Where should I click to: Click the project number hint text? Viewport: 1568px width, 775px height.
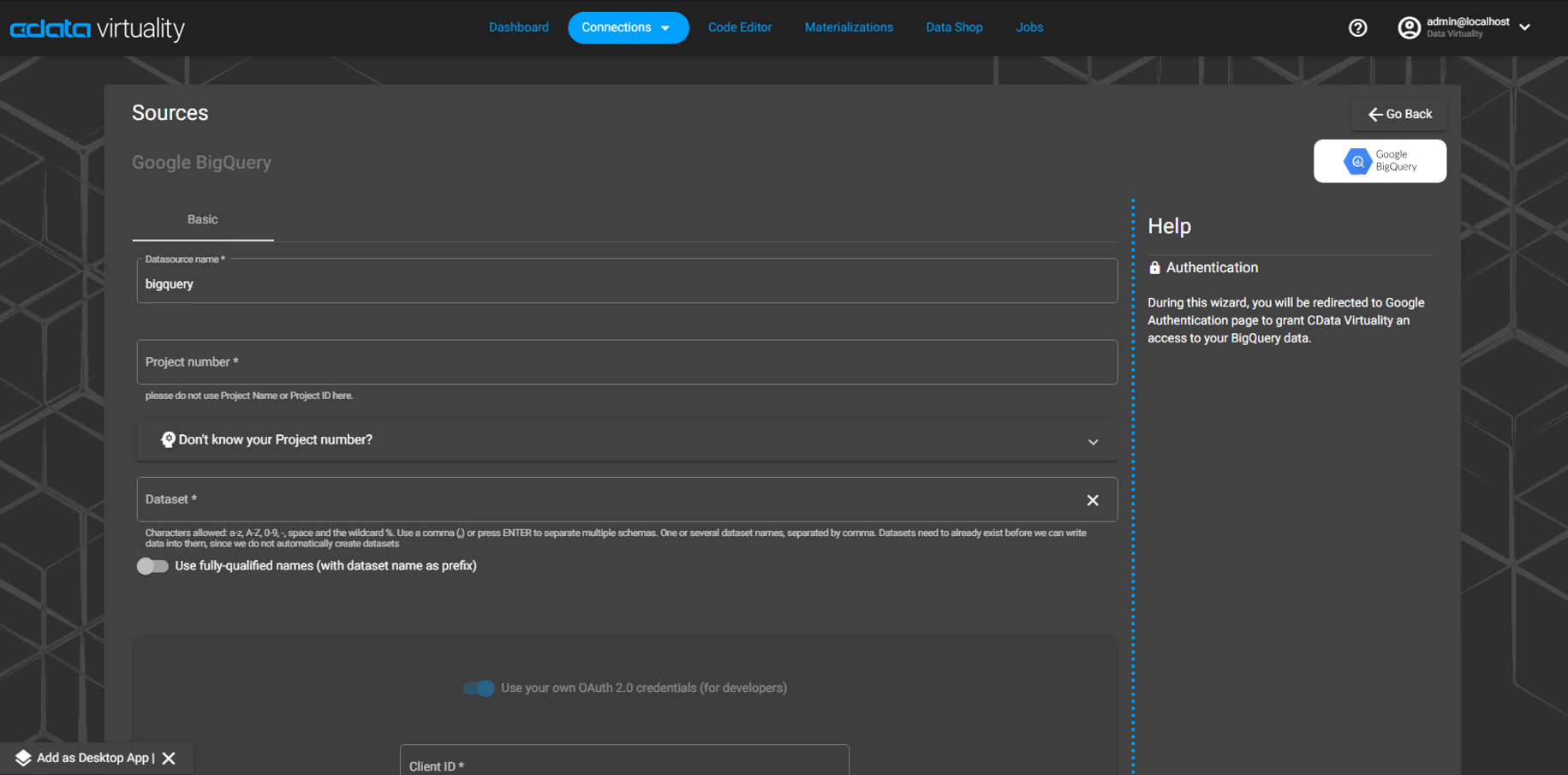249,396
